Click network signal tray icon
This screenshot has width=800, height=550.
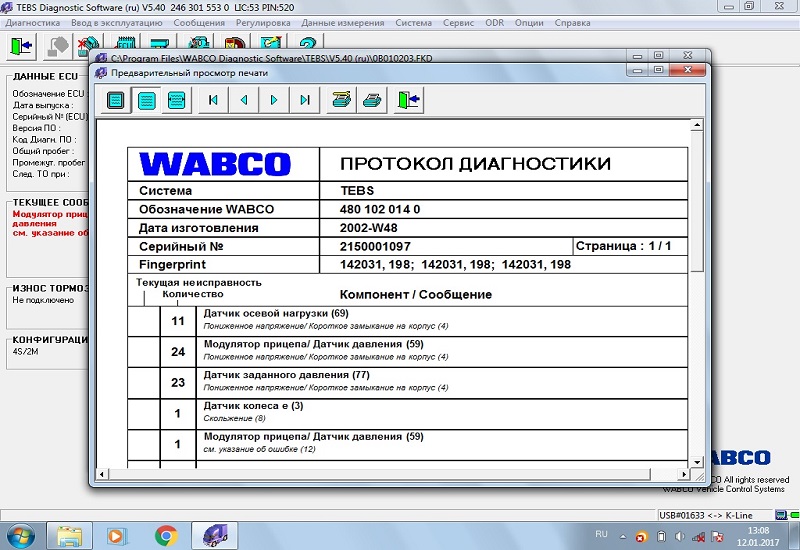699,536
